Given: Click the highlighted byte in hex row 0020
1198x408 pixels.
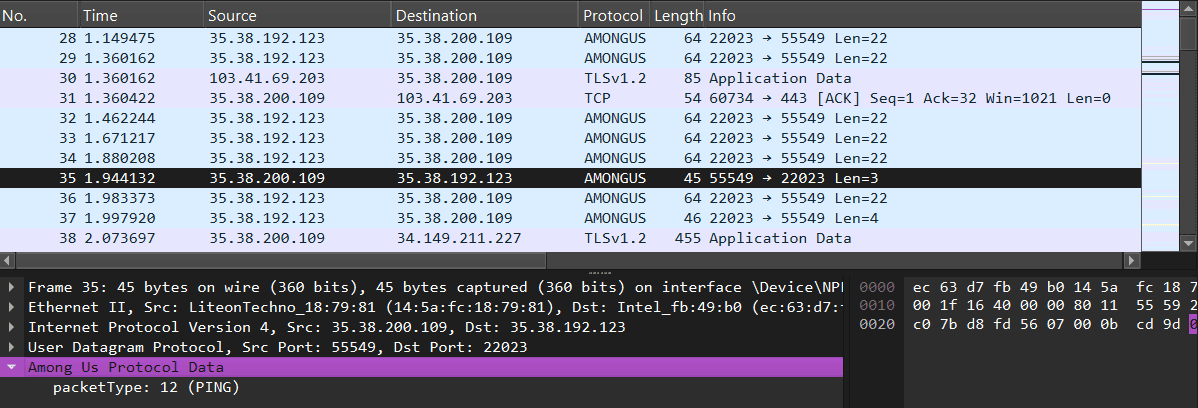Looking at the screenshot, I should (x=1193, y=327).
